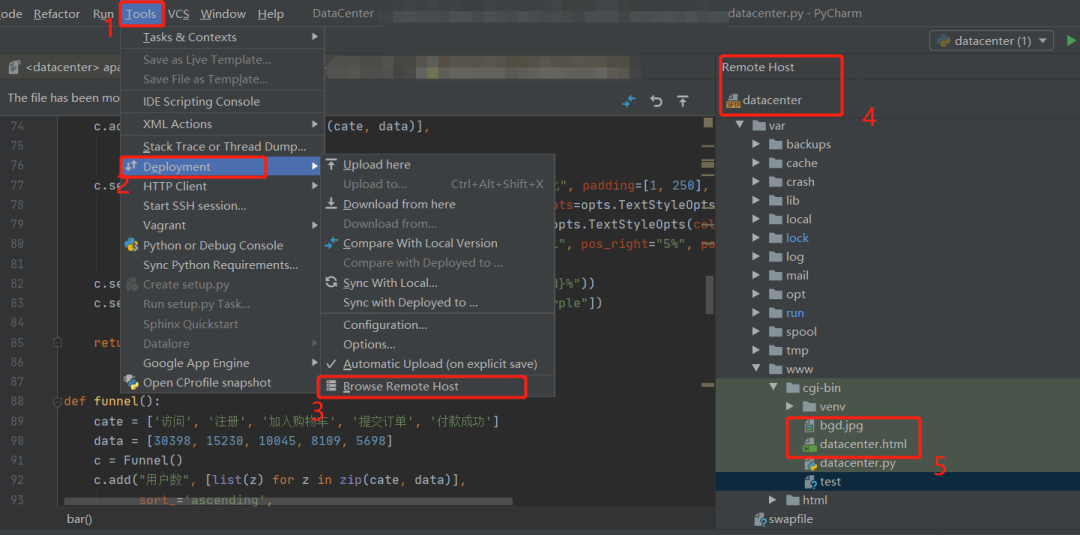The width and height of the screenshot is (1080, 535).
Task: Click fold marker beside def funnel()
Action: pyautogui.click(x=58, y=401)
